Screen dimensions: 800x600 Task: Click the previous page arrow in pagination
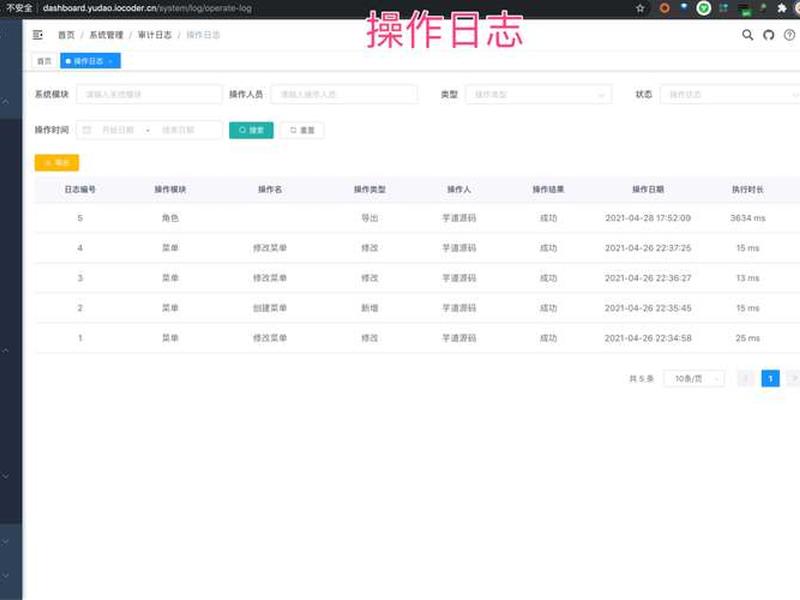click(x=745, y=379)
